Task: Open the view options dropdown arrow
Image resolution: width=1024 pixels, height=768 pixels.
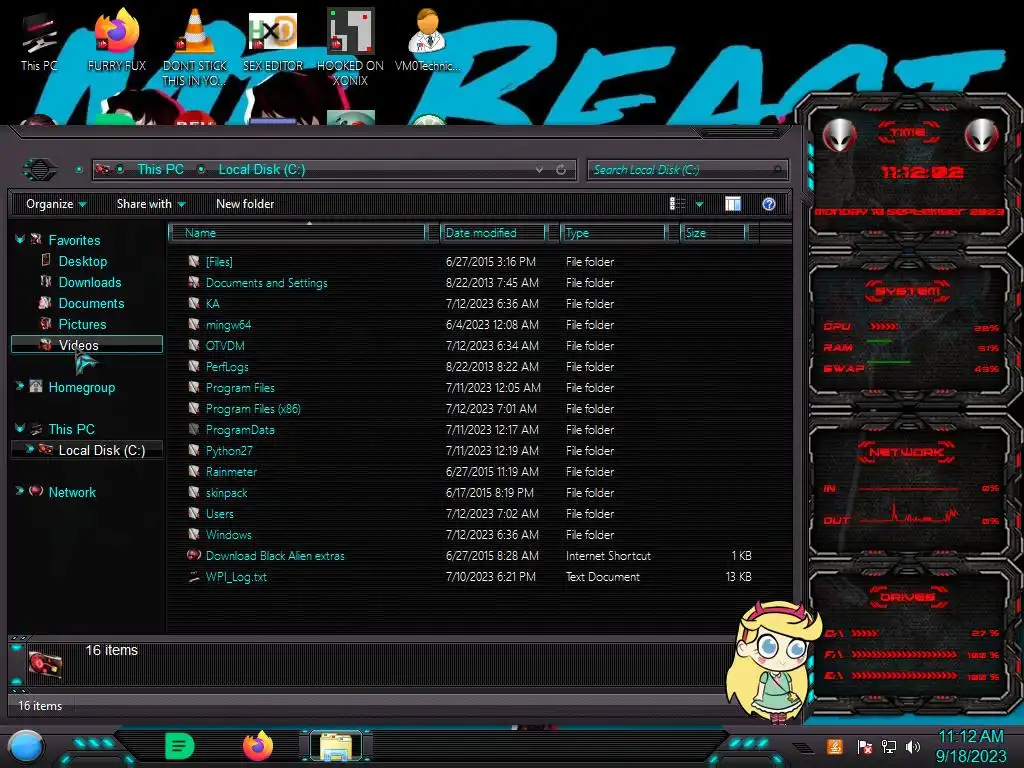Action: (699, 204)
